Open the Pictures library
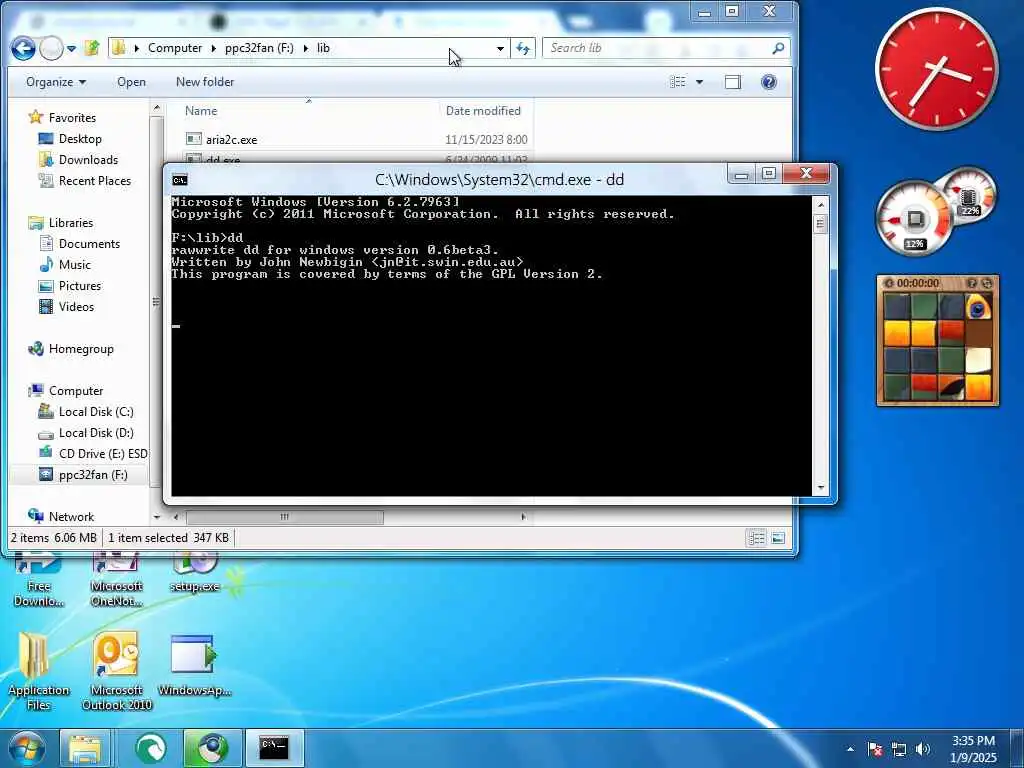The width and height of the screenshot is (1024, 768). click(80, 285)
